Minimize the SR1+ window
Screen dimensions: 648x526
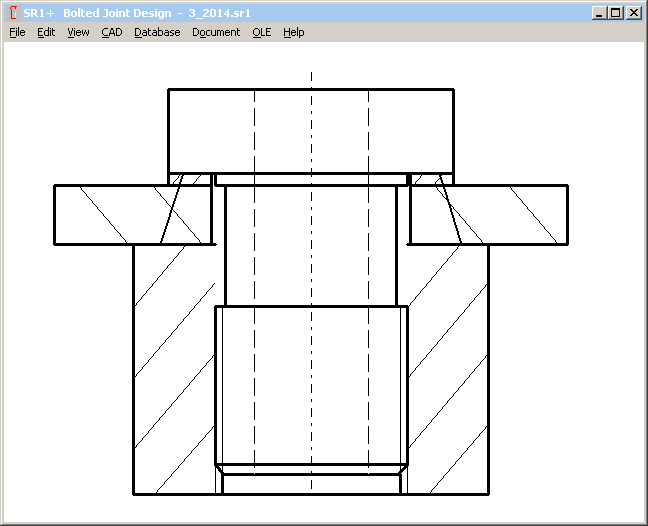pyautogui.click(x=598, y=13)
